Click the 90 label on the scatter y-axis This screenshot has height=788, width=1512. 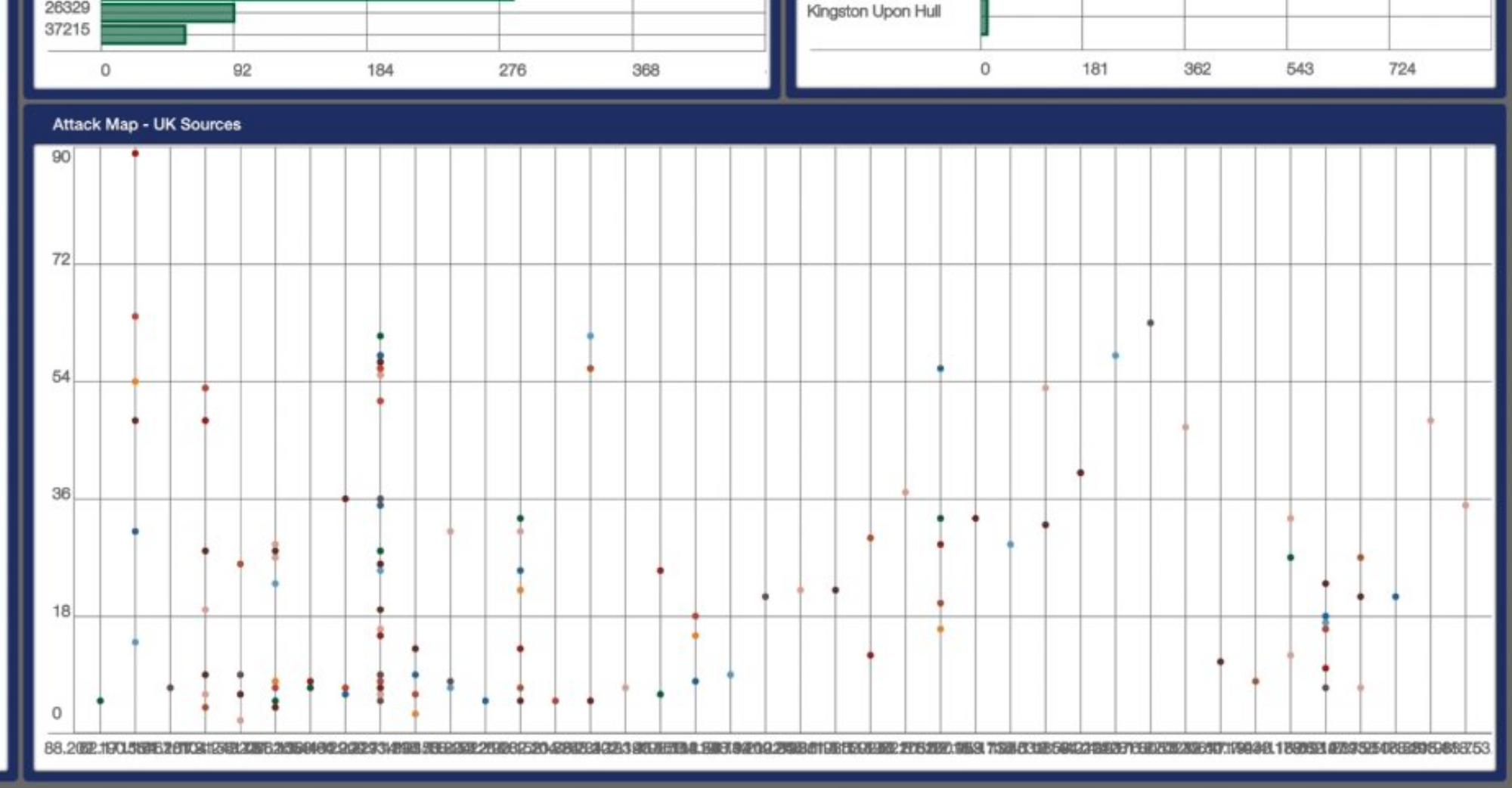click(x=60, y=157)
